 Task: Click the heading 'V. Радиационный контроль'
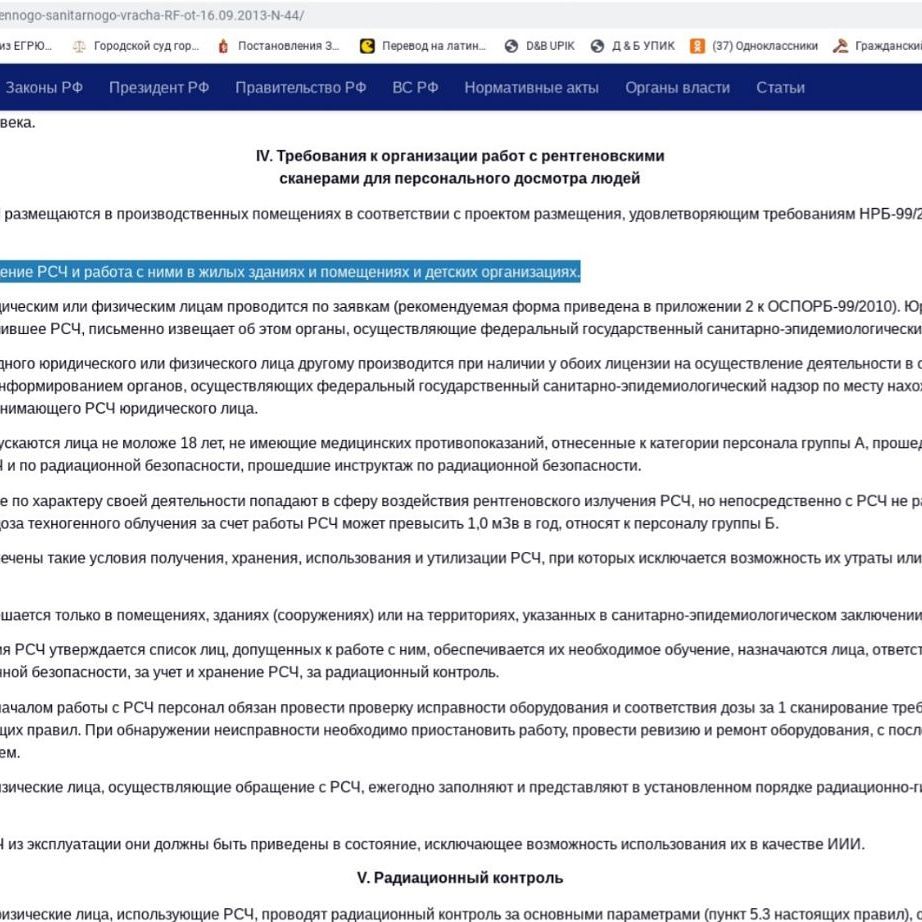click(460, 878)
